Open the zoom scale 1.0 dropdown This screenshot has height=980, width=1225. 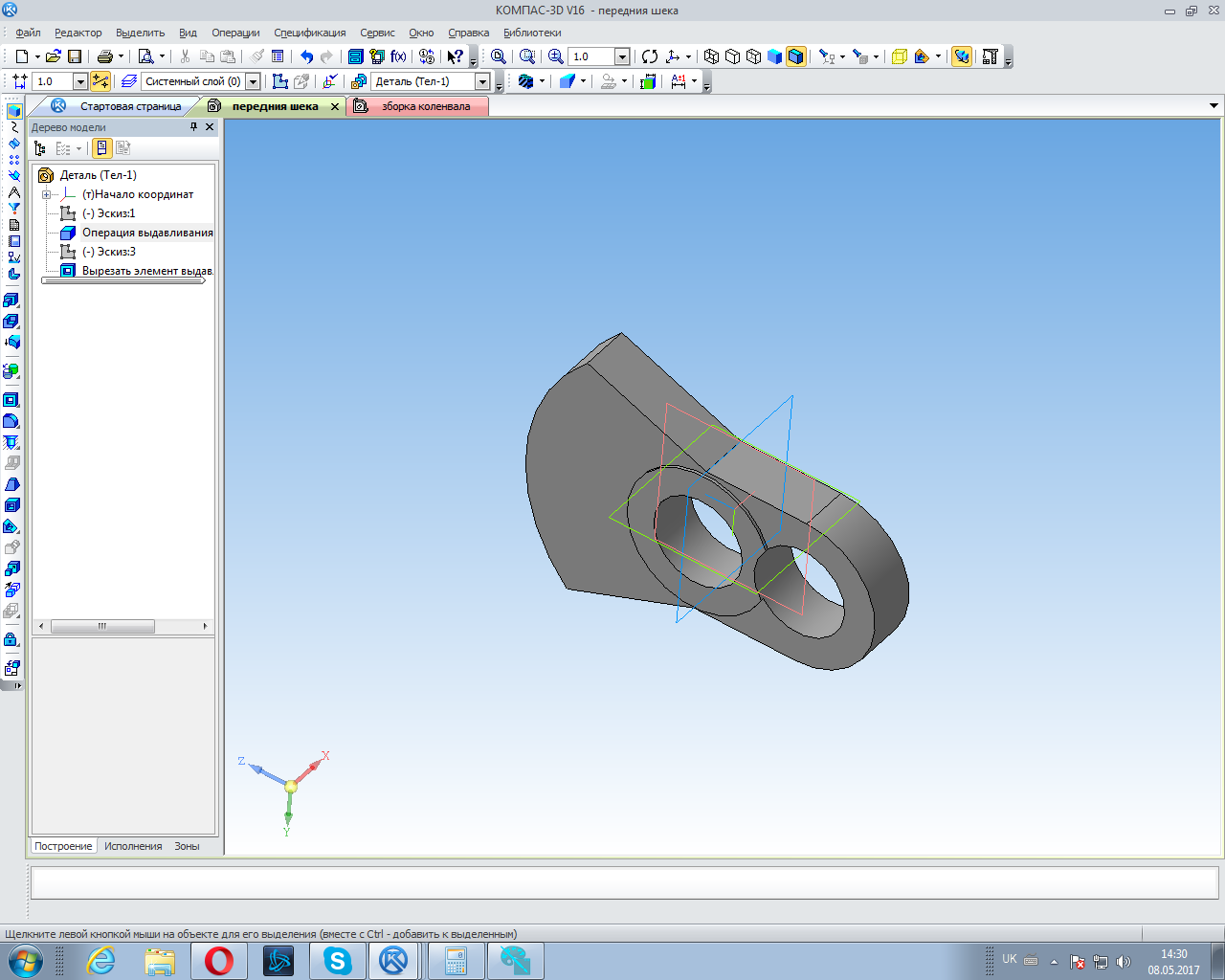tap(622, 56)
